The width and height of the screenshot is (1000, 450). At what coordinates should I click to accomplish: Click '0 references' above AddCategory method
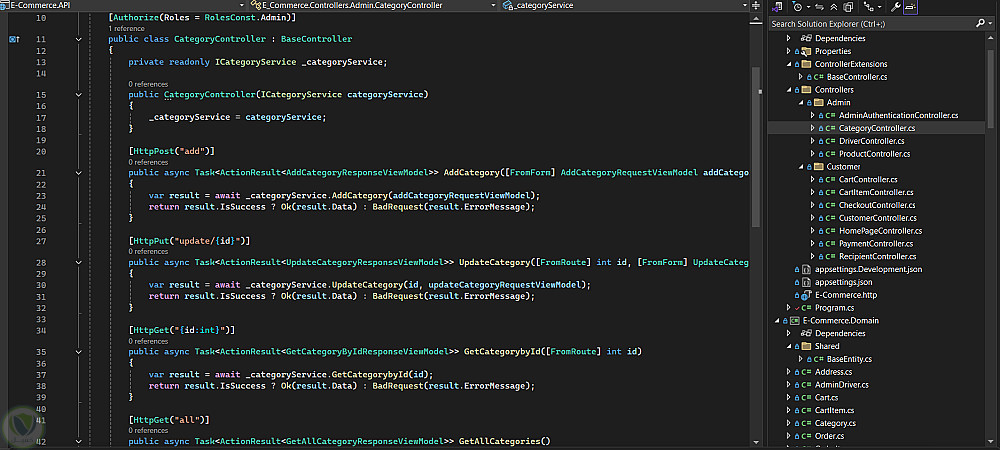point(148,163)
